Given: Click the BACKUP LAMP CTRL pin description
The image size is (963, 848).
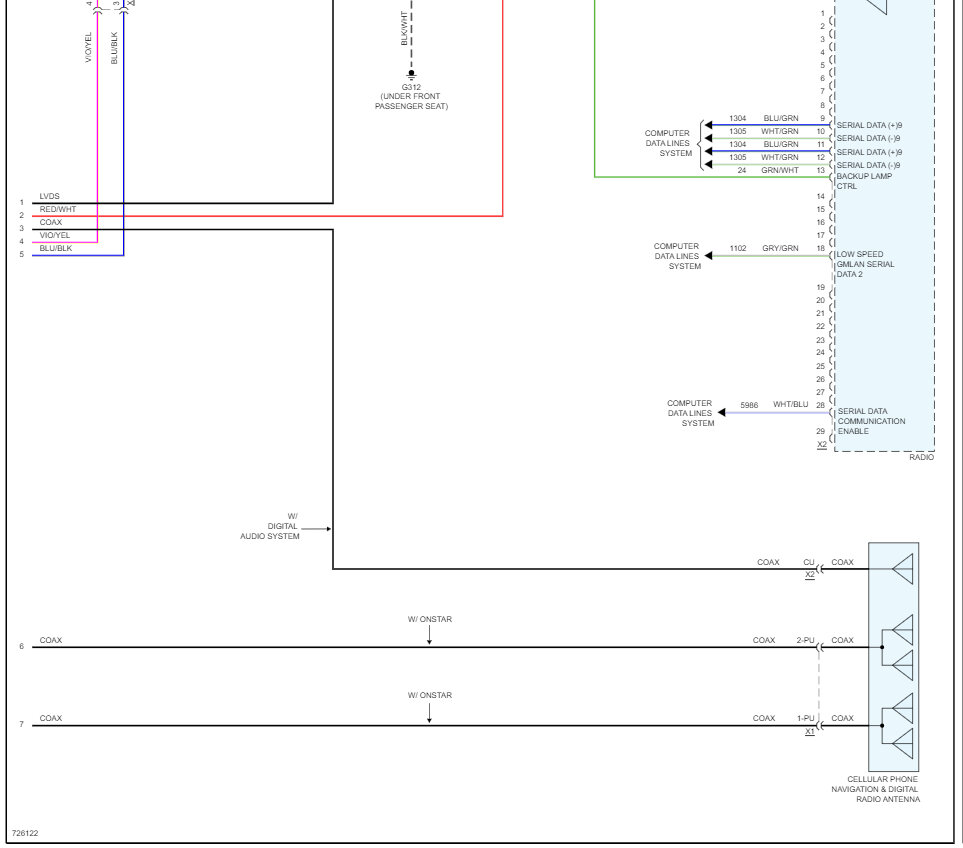Looking at the screenshot, I should tap(864, 181).
